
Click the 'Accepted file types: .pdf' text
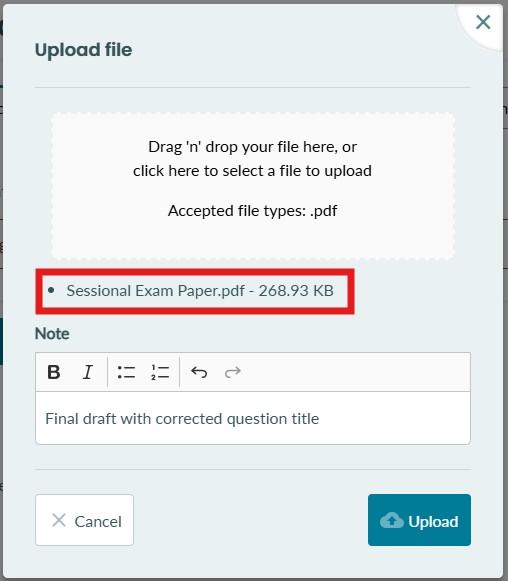[x=252, y=210]
